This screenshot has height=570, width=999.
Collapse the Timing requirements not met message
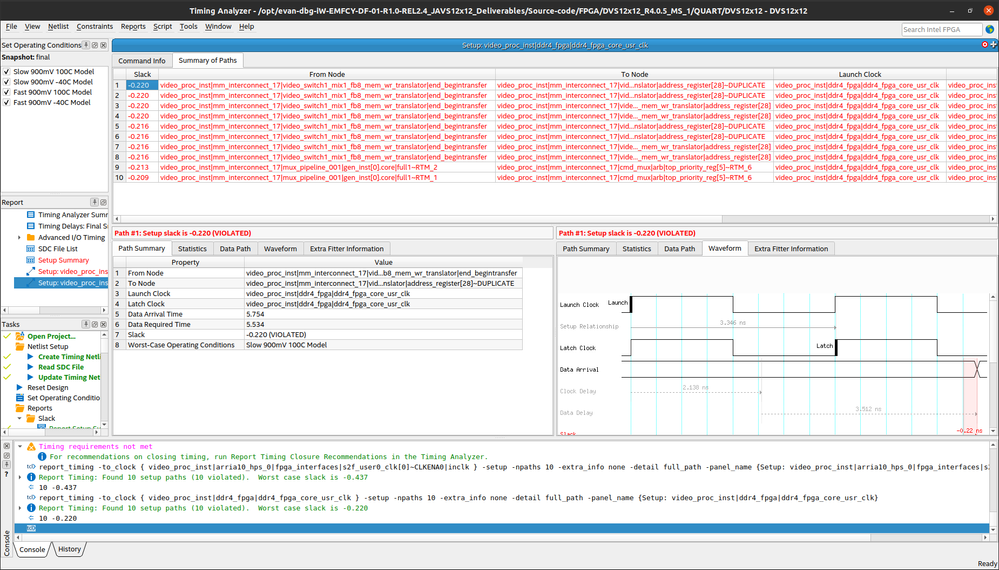(20, 447)
